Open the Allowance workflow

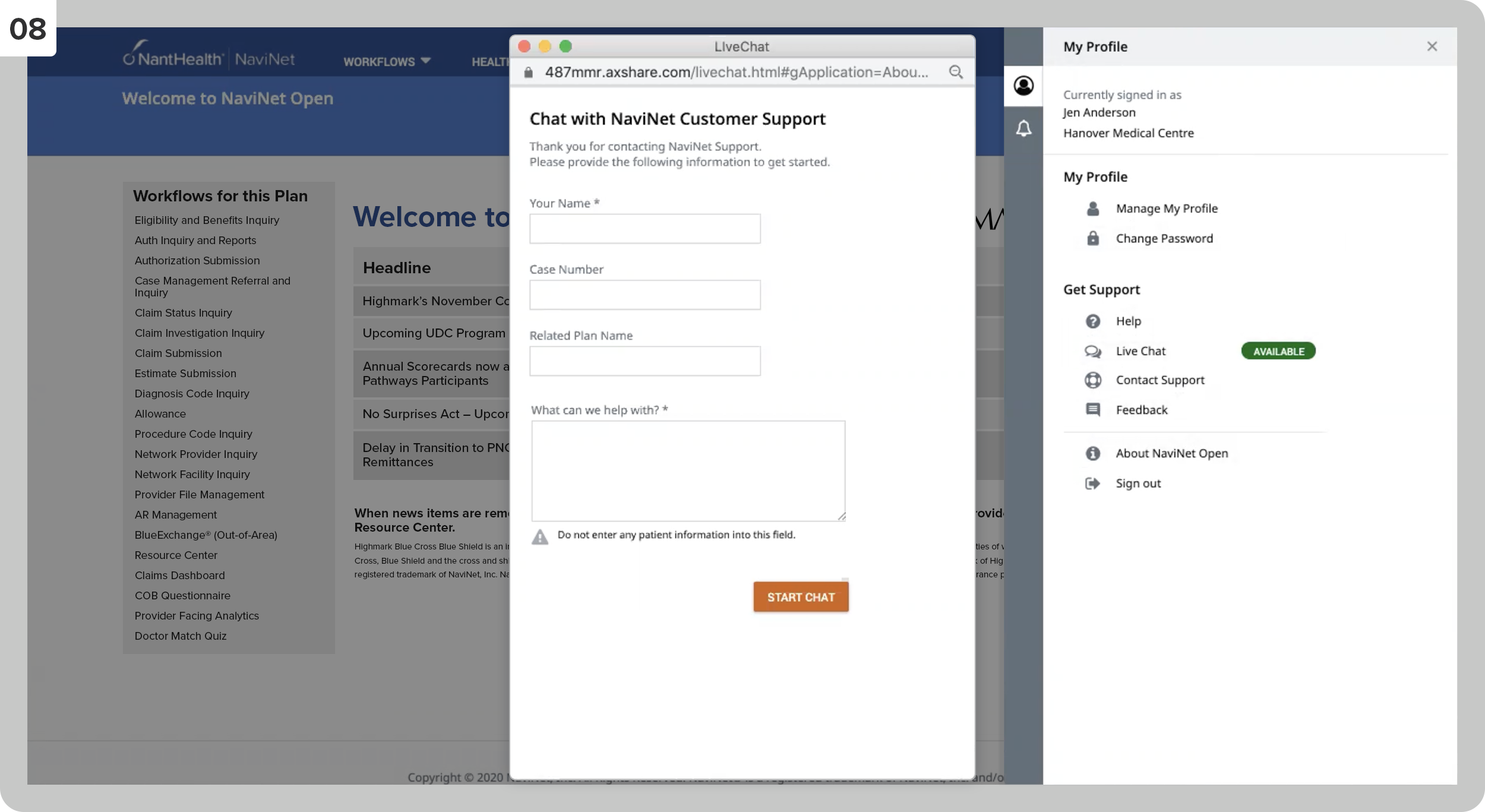coord(160,414)
